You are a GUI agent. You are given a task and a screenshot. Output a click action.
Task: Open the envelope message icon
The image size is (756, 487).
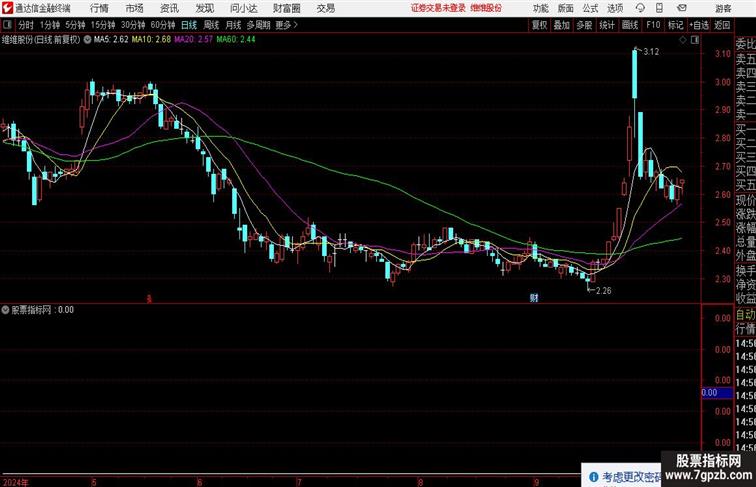(682, 8)
